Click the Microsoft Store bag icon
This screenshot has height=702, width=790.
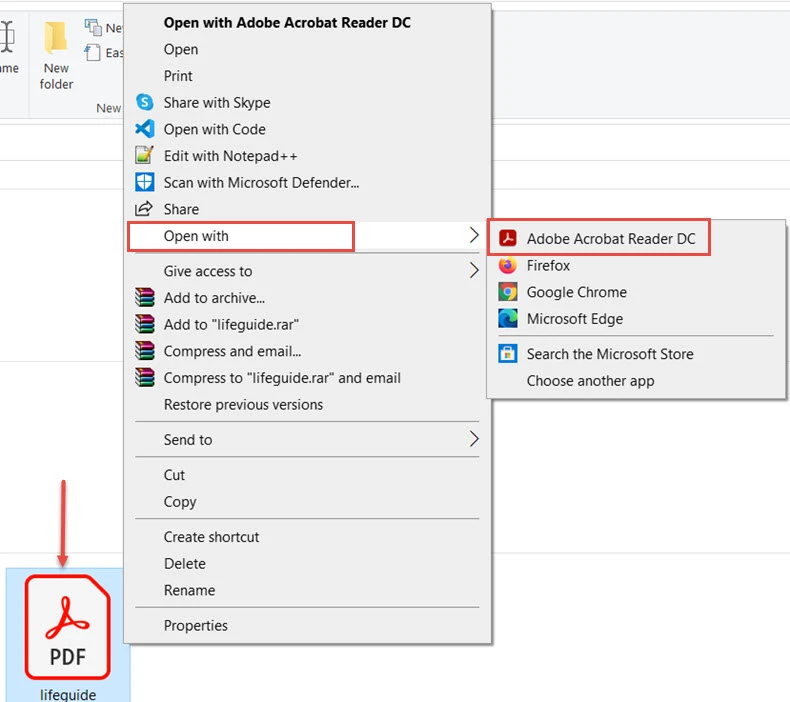(x=508, y=354)
